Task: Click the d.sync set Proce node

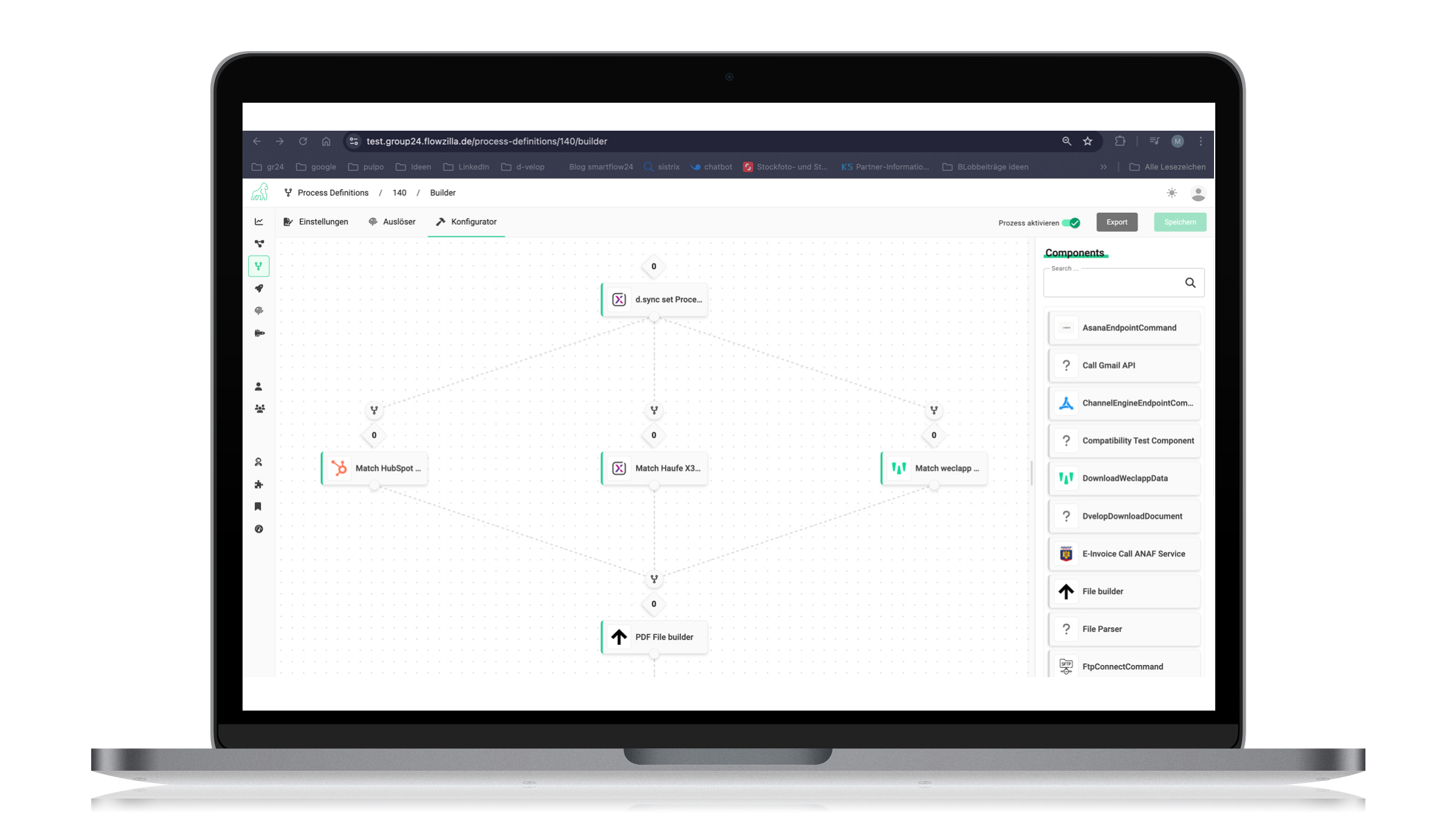Action: tap(653, 299)
